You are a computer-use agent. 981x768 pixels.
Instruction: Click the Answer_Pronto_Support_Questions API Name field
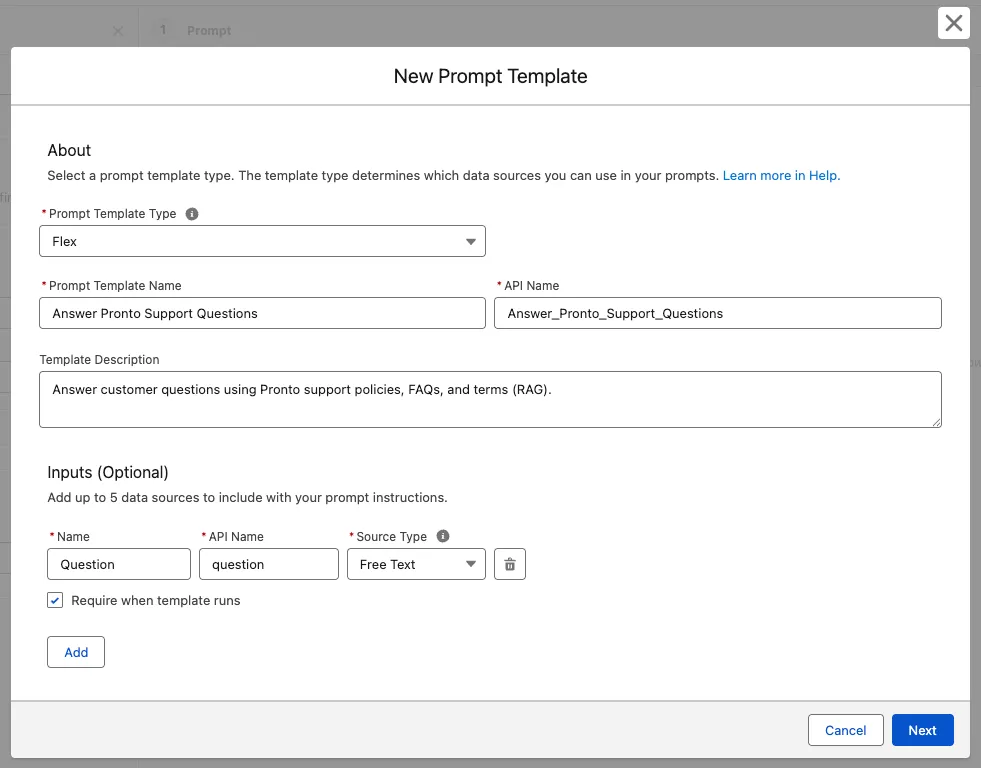click(717, 313)
